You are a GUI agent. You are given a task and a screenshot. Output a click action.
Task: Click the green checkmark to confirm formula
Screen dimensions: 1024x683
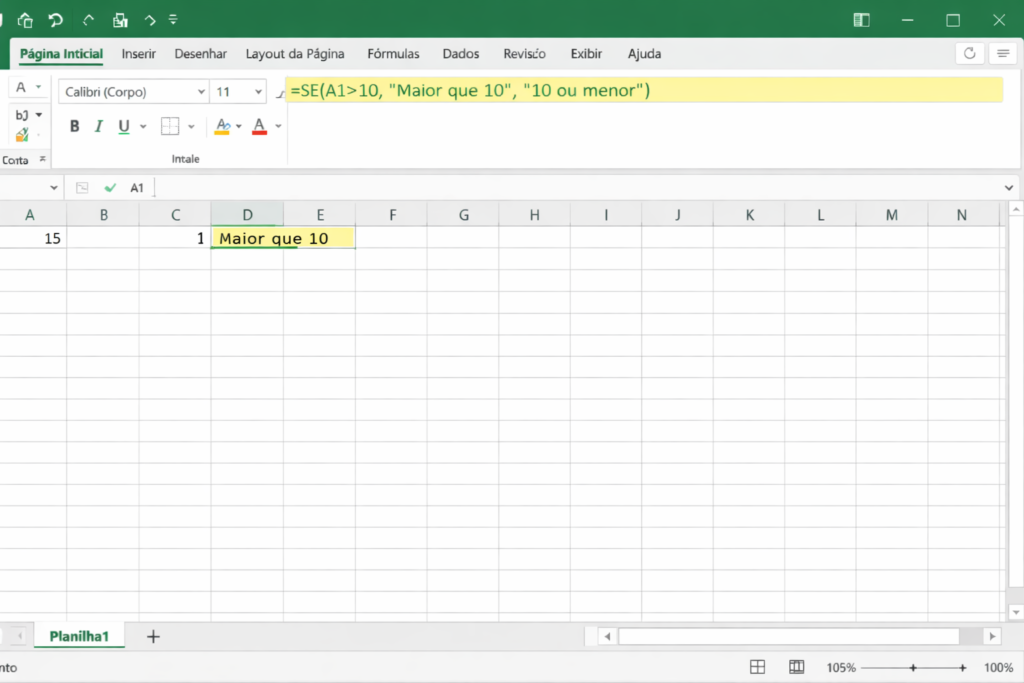[110, 188]
